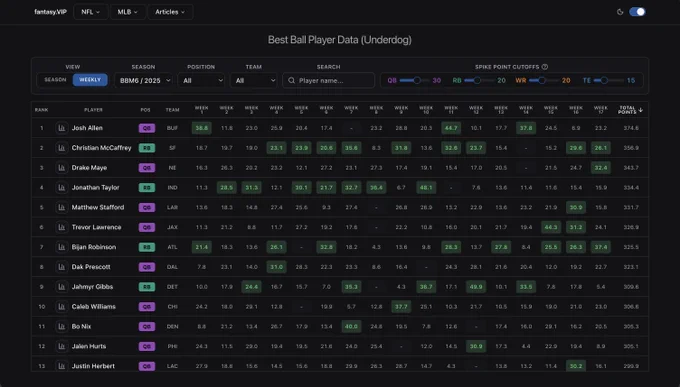Image resolution: width=680 pixels, height=387 pixels.
Task: Click Josh Allen's QB position badge
Action: pyautogui.click(x=147, y=128)
